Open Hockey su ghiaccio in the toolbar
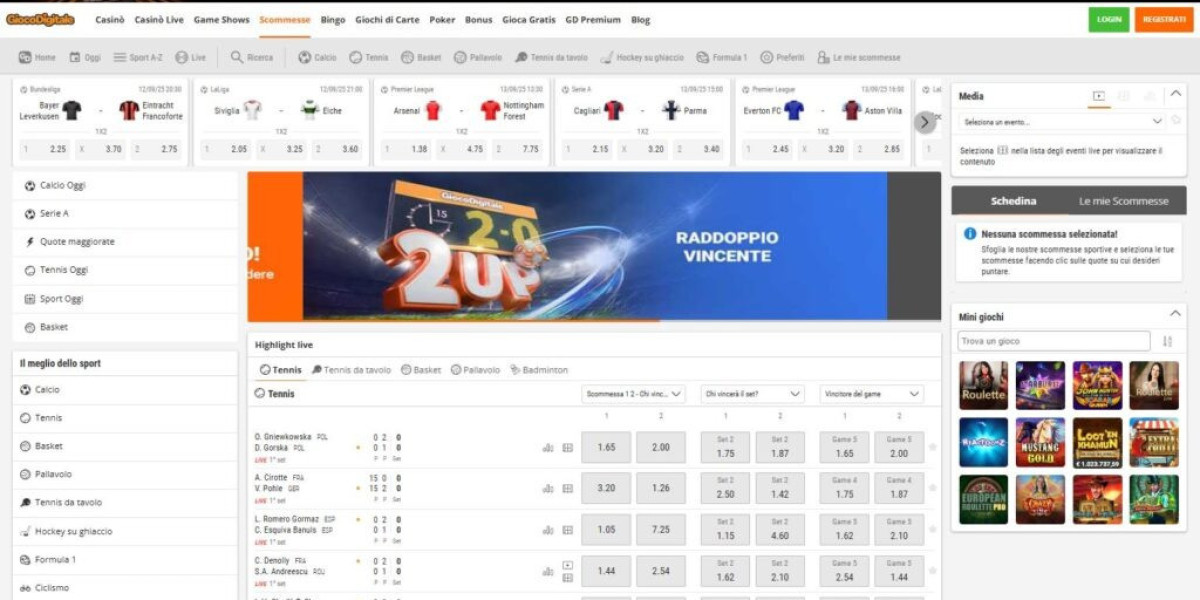The width and height of the screenshot is (1200, 600). (x=643, y=57)
